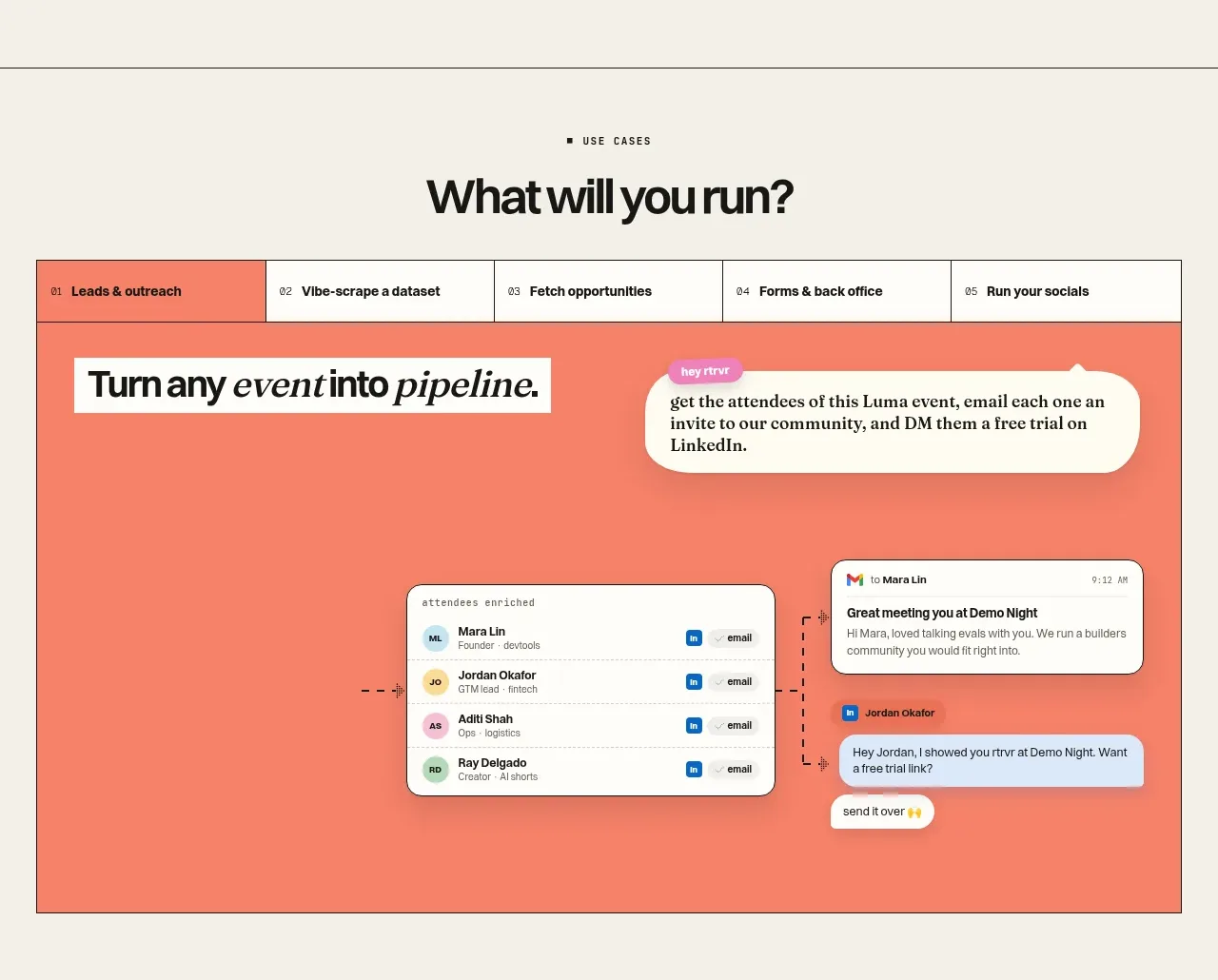Image resolution: width=1218 pixels, height=980 pixels.
Task: Select the Run your socials tab
Action: [x=1066, y=291]
